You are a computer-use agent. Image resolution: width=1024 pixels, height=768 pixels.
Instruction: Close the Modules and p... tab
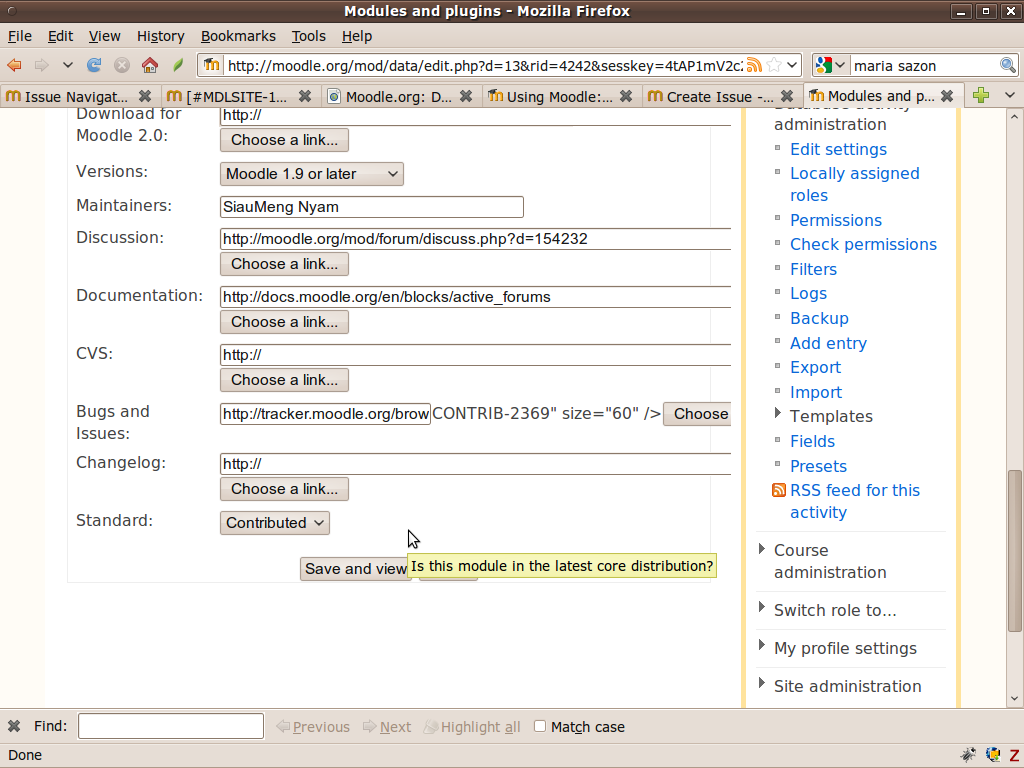[x=947, y=96]
